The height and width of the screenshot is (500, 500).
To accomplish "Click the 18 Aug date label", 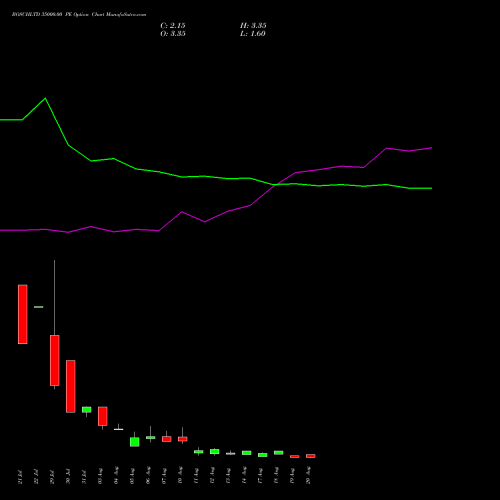I will coord(276,476).
